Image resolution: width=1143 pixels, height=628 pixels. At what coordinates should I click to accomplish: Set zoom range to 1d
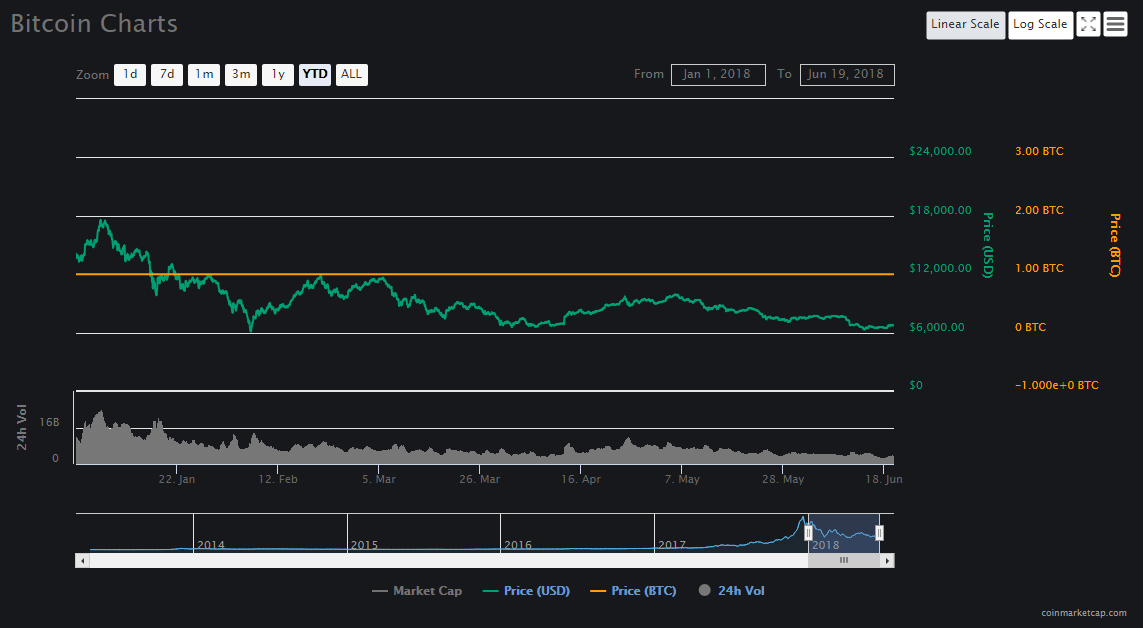coord(130,74)
